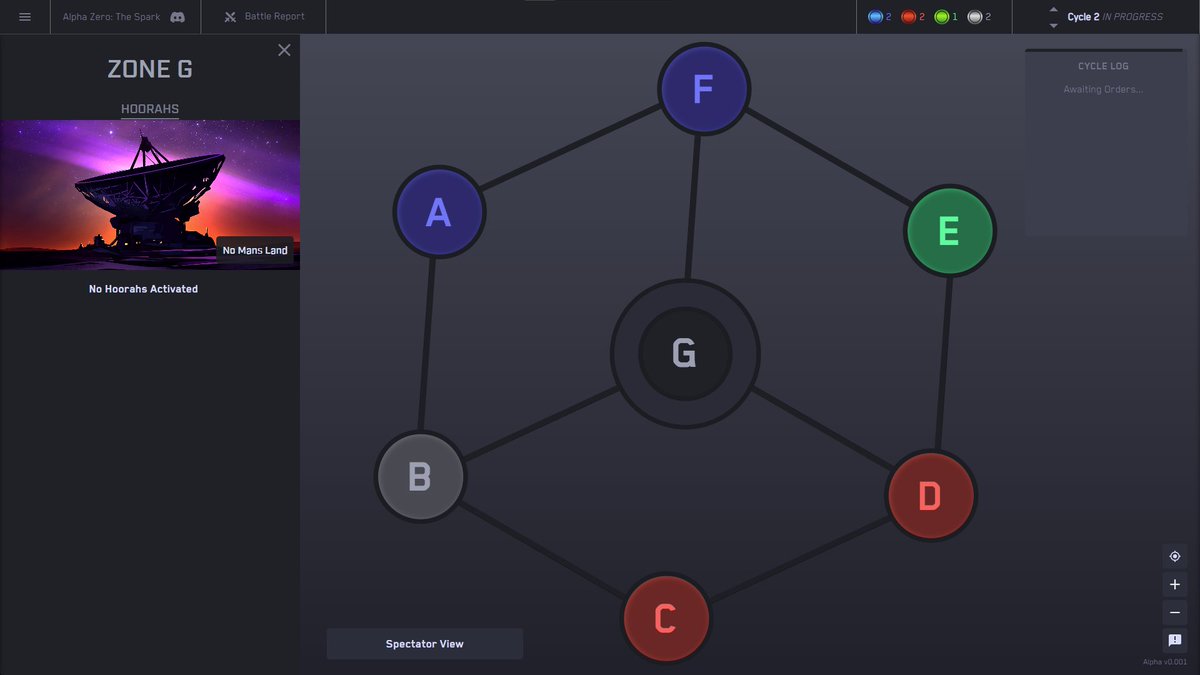This screenshot has width=1200, height=675.
Task: Select the gray team counter icon
Action: tap(974, 17)
